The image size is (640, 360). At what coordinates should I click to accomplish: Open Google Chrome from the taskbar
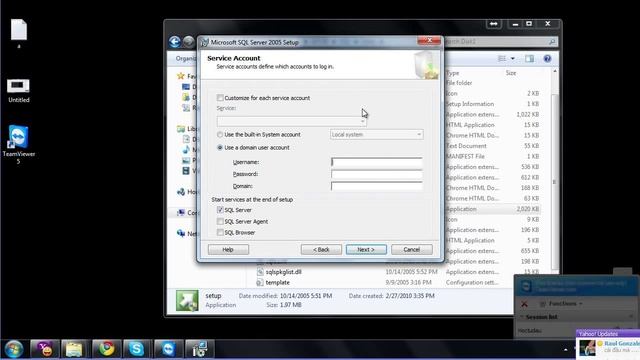(x=107, y=349)
